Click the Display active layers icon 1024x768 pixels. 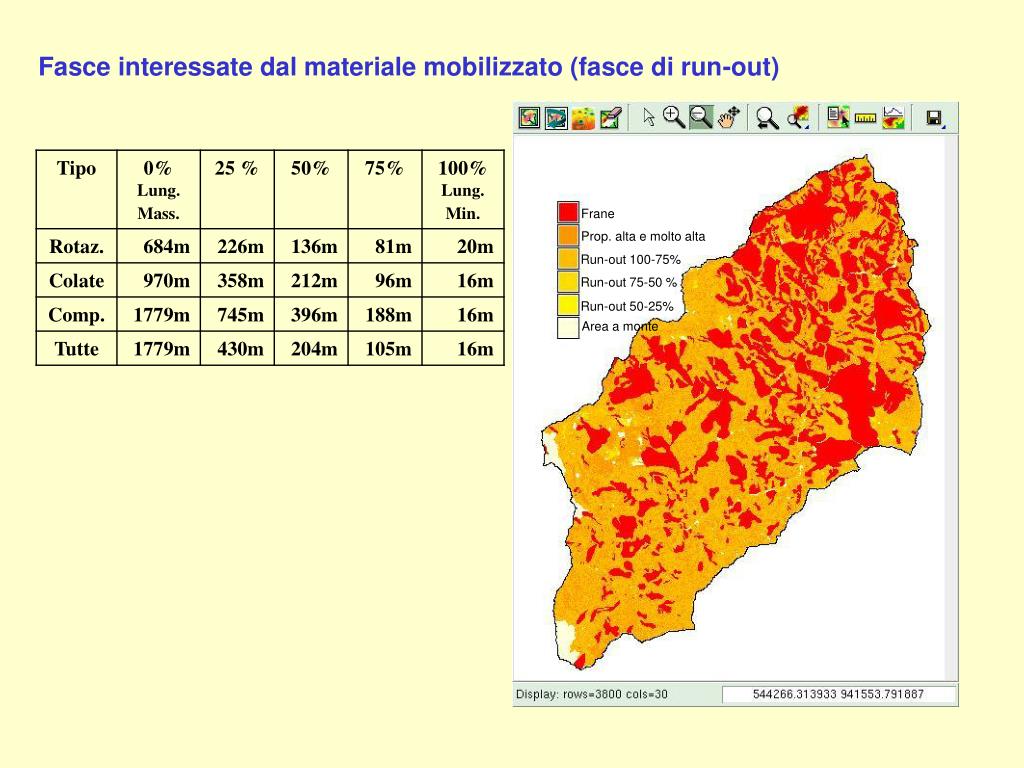[530, 118]
